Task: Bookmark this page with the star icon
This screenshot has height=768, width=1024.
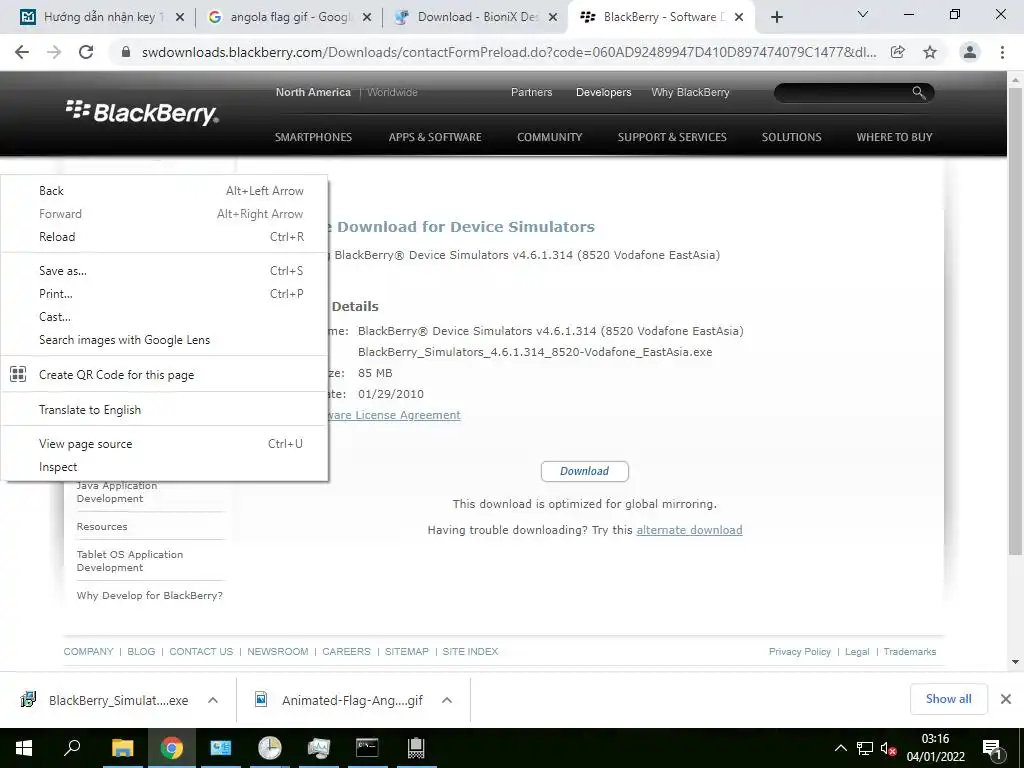Action: point(930,52)
